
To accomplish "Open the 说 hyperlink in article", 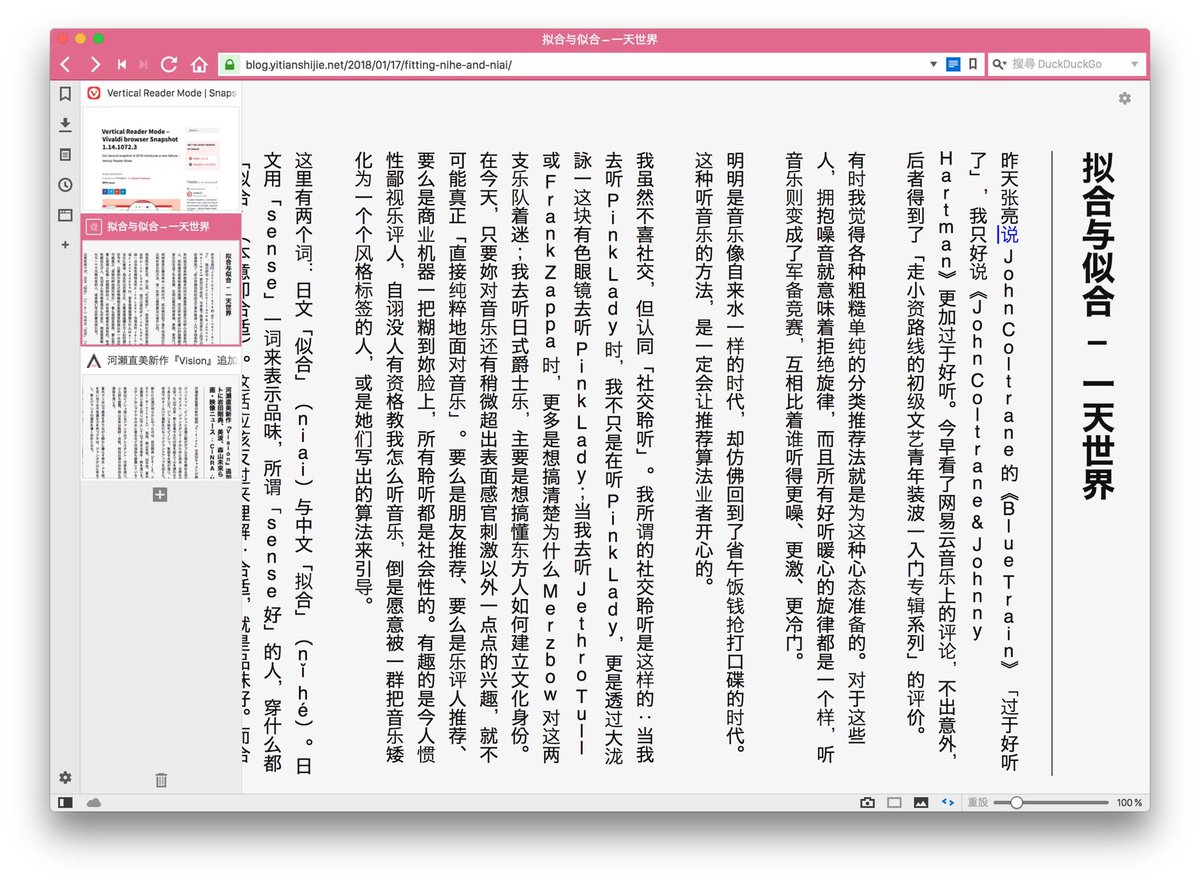I will click(1008, 235).
